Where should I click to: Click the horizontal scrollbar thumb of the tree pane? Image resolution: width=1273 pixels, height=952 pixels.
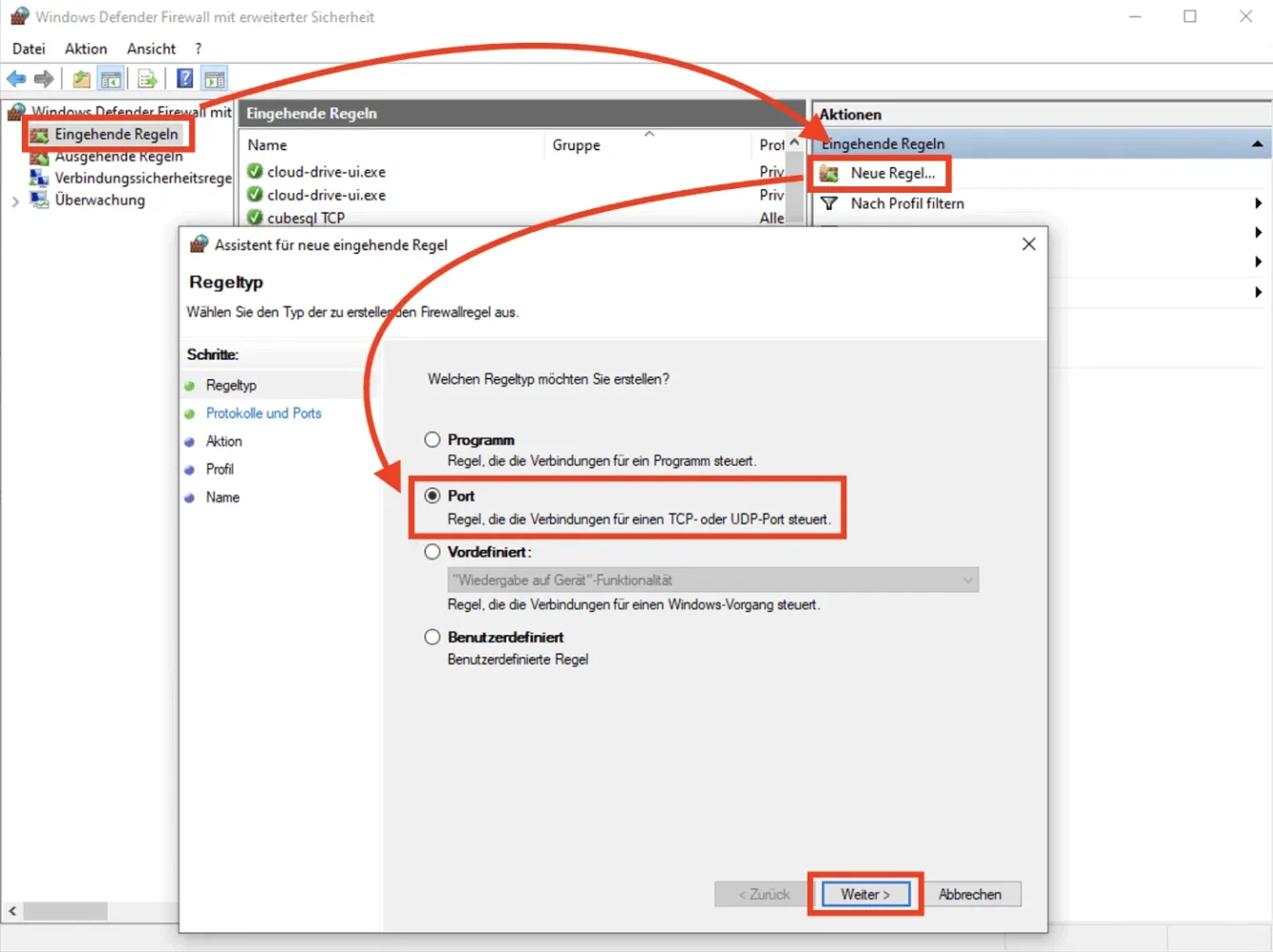[66, 911]
